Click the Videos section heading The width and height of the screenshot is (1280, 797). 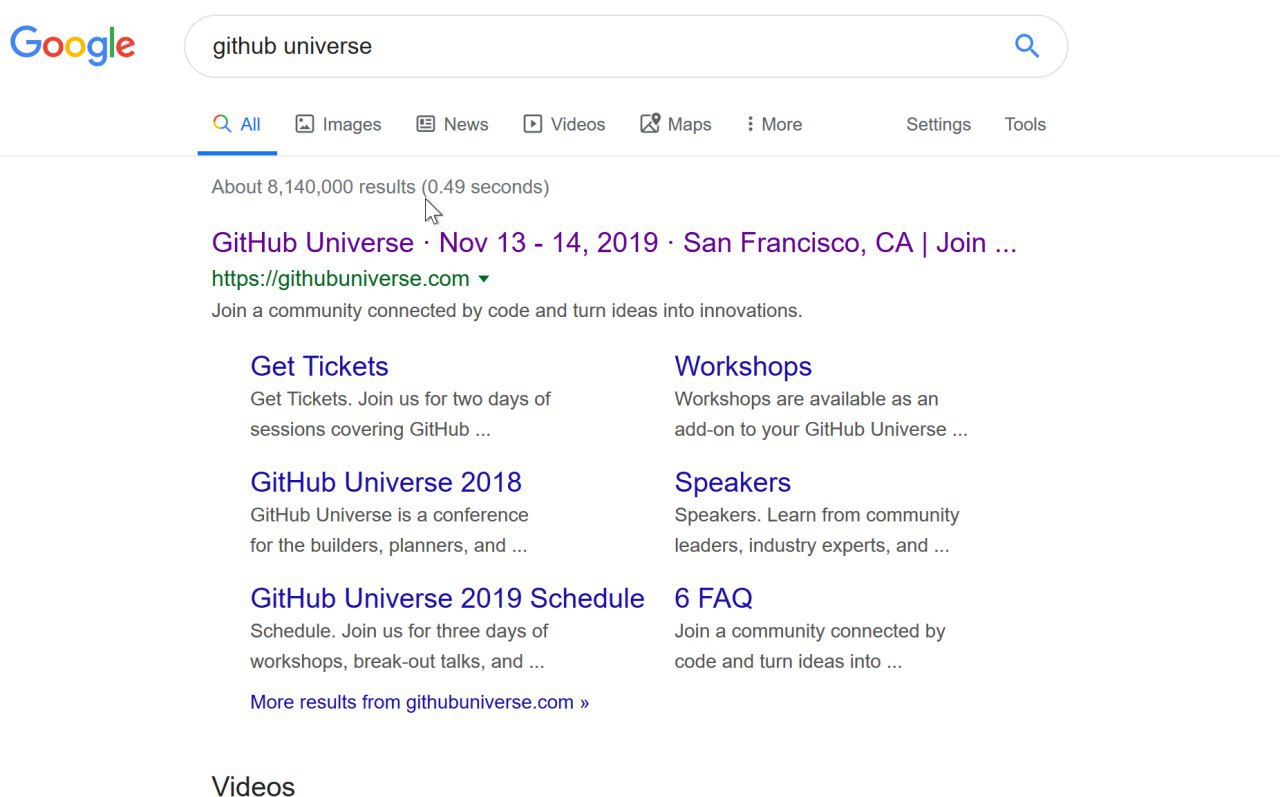click(x=253, y=787)
